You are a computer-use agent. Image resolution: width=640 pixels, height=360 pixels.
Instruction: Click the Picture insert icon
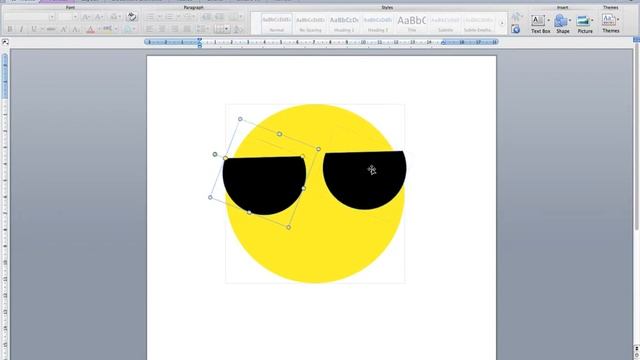583,20
